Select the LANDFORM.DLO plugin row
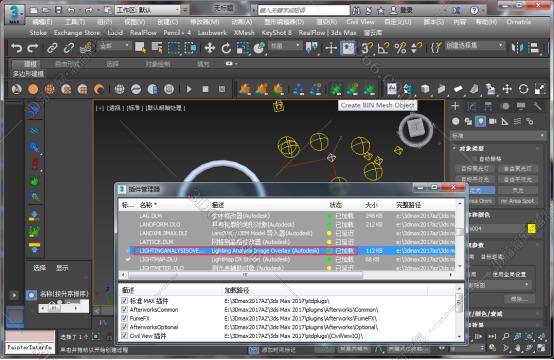 coord(287,224)
